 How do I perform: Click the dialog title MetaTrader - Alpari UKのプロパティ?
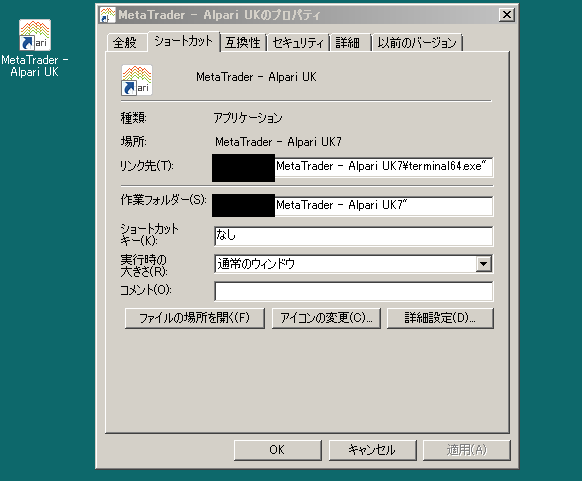(219, 15)
